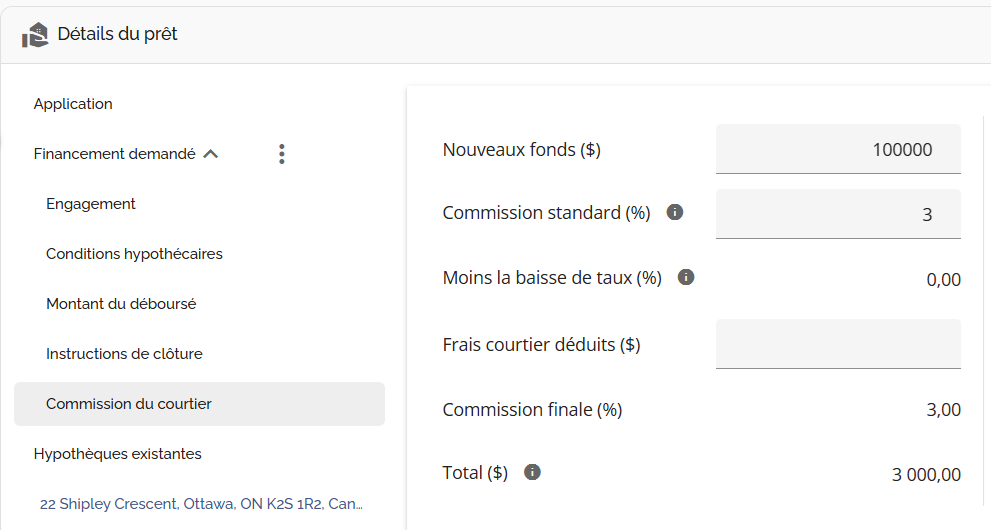Open the Application section
The height and width of the screenshot is (530, 991).
tap(73, 104)
